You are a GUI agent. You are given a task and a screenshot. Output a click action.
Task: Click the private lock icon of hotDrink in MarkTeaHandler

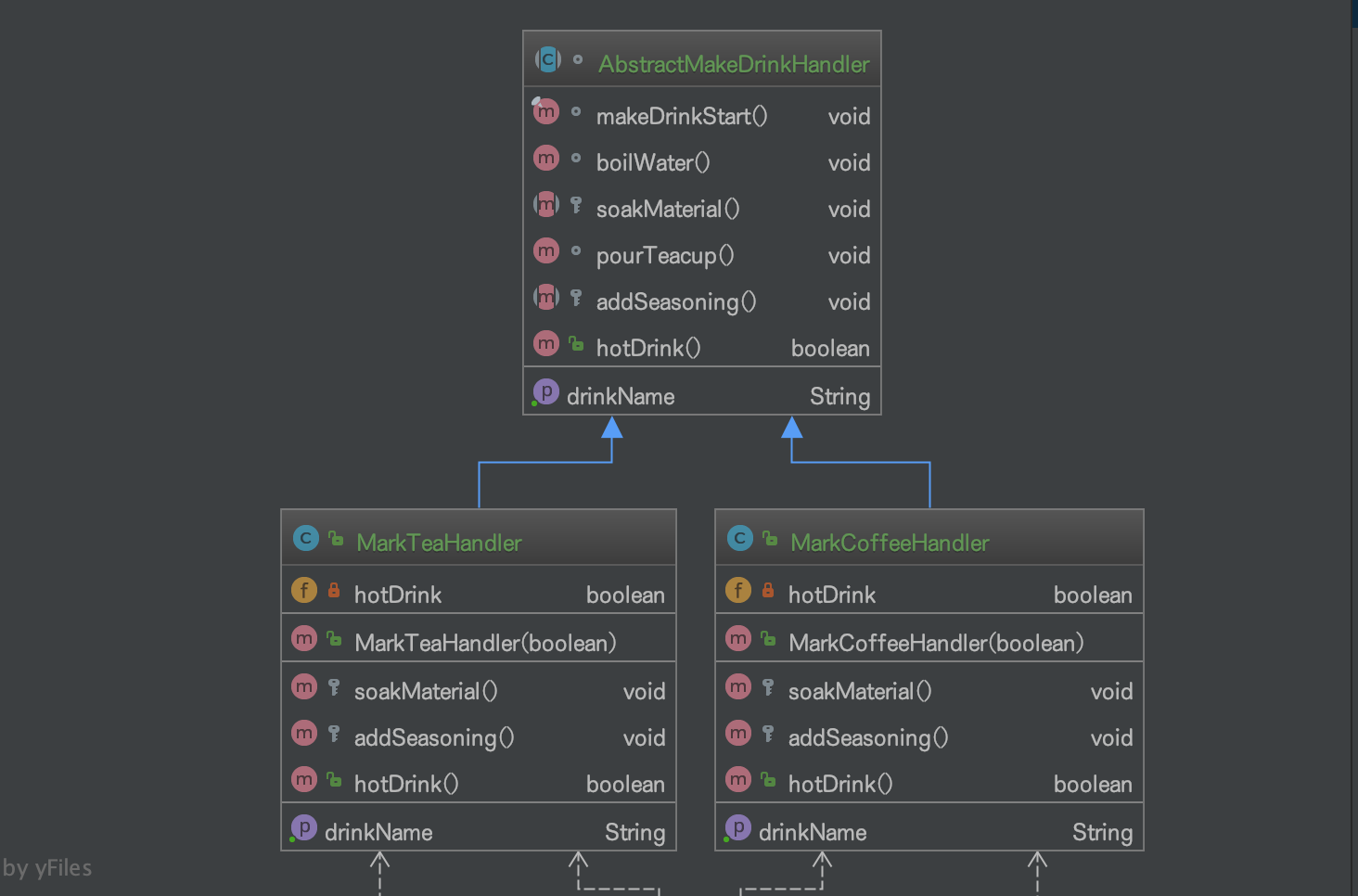click(x=334, y=591)
